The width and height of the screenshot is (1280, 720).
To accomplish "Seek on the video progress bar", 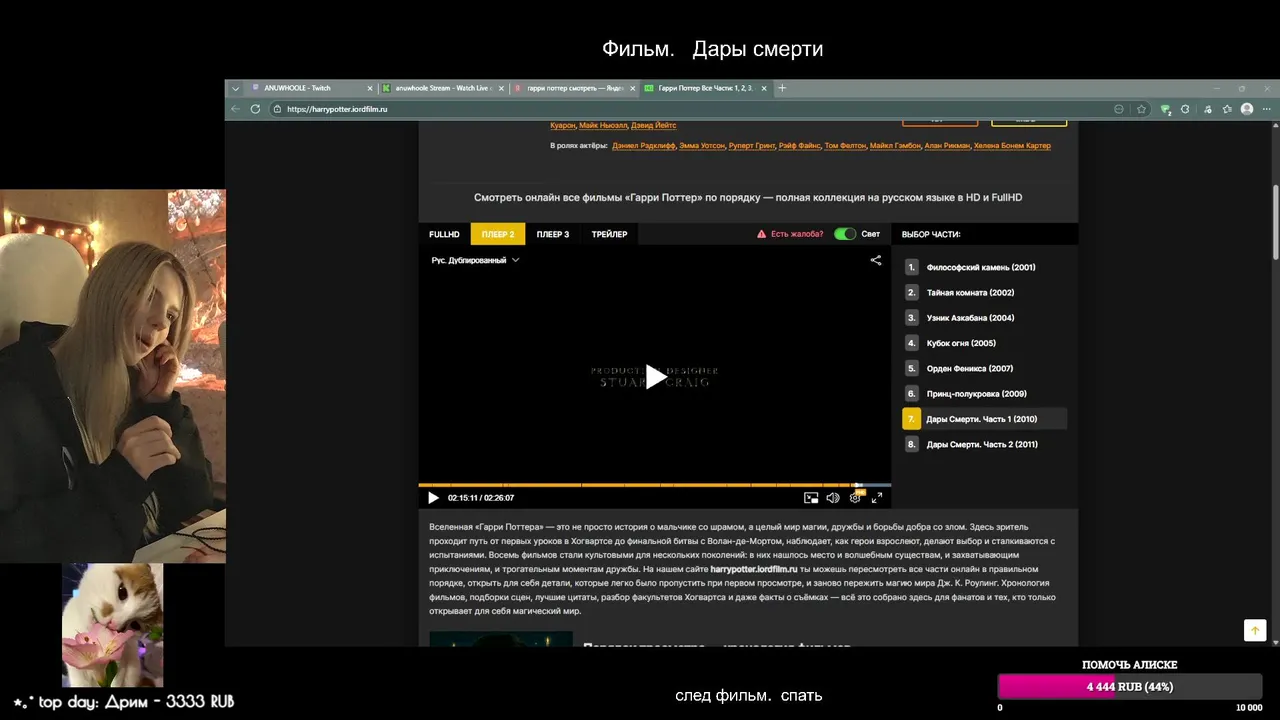I will [x=654, y=485].
